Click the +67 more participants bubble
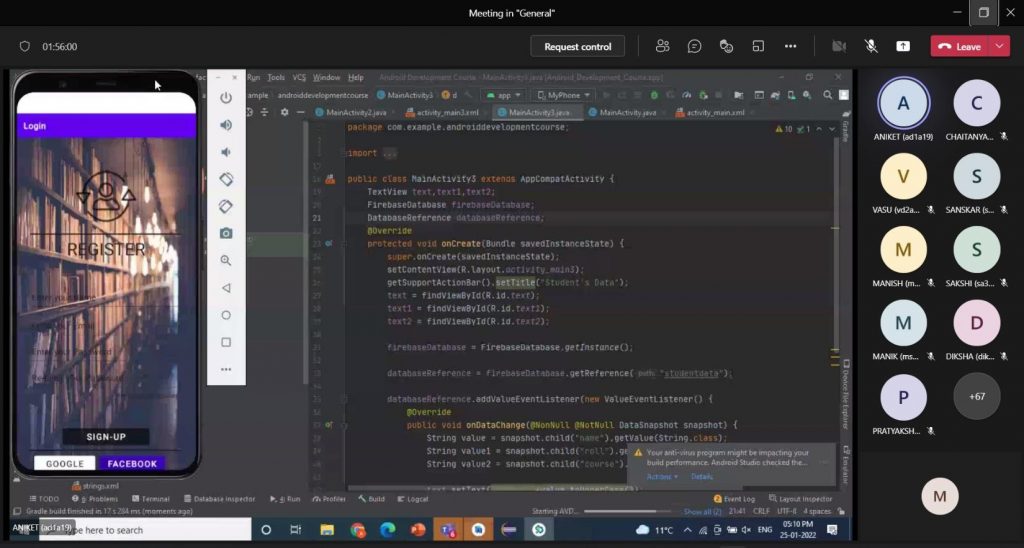Image resolution: width=1024 pixels, height=548 pixels. click(977, 396)
